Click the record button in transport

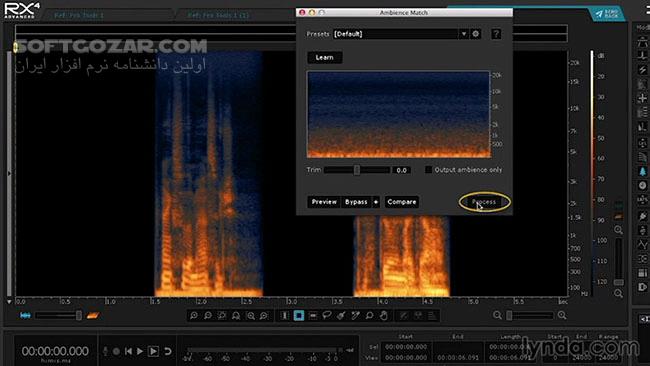tap(116, 351)
